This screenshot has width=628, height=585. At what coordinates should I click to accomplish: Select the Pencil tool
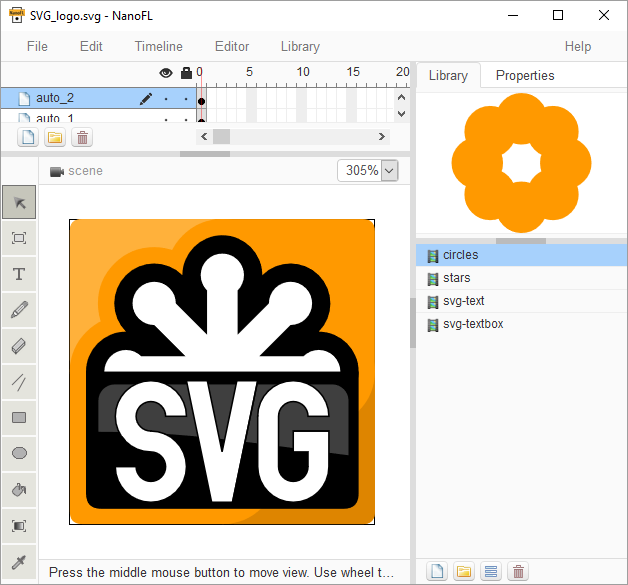(19, 310)
